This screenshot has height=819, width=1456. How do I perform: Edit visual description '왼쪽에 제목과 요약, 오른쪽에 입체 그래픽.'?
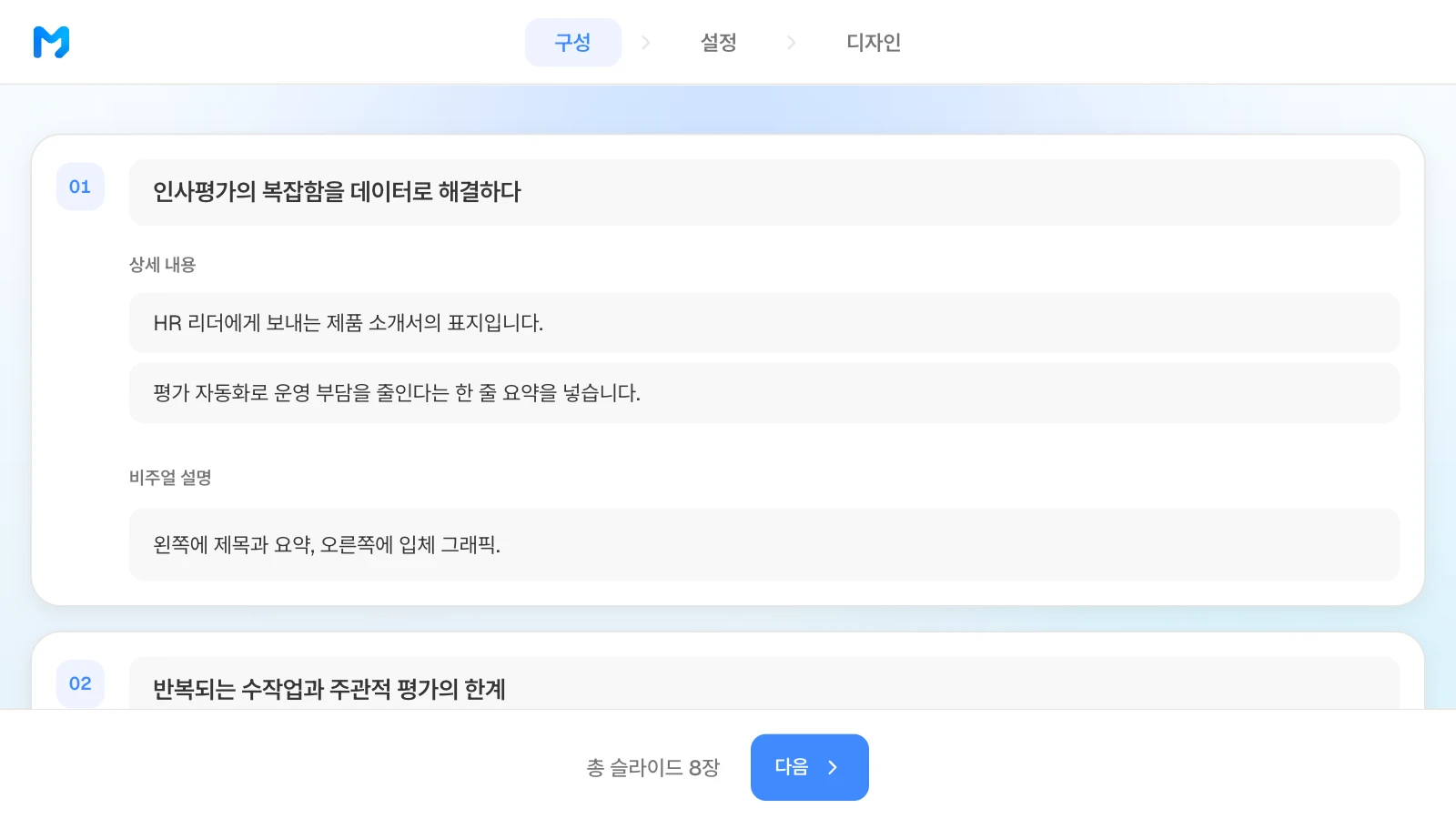764,544
